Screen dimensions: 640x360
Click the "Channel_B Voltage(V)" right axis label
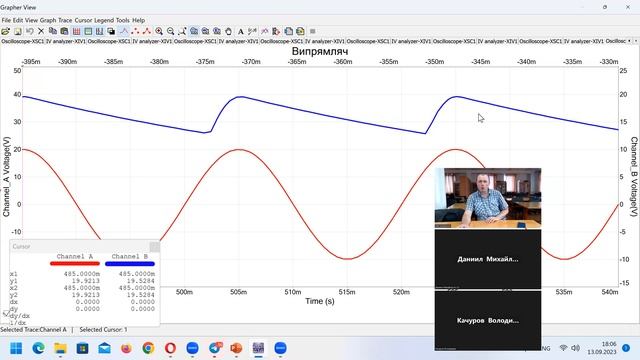point(634,176)
